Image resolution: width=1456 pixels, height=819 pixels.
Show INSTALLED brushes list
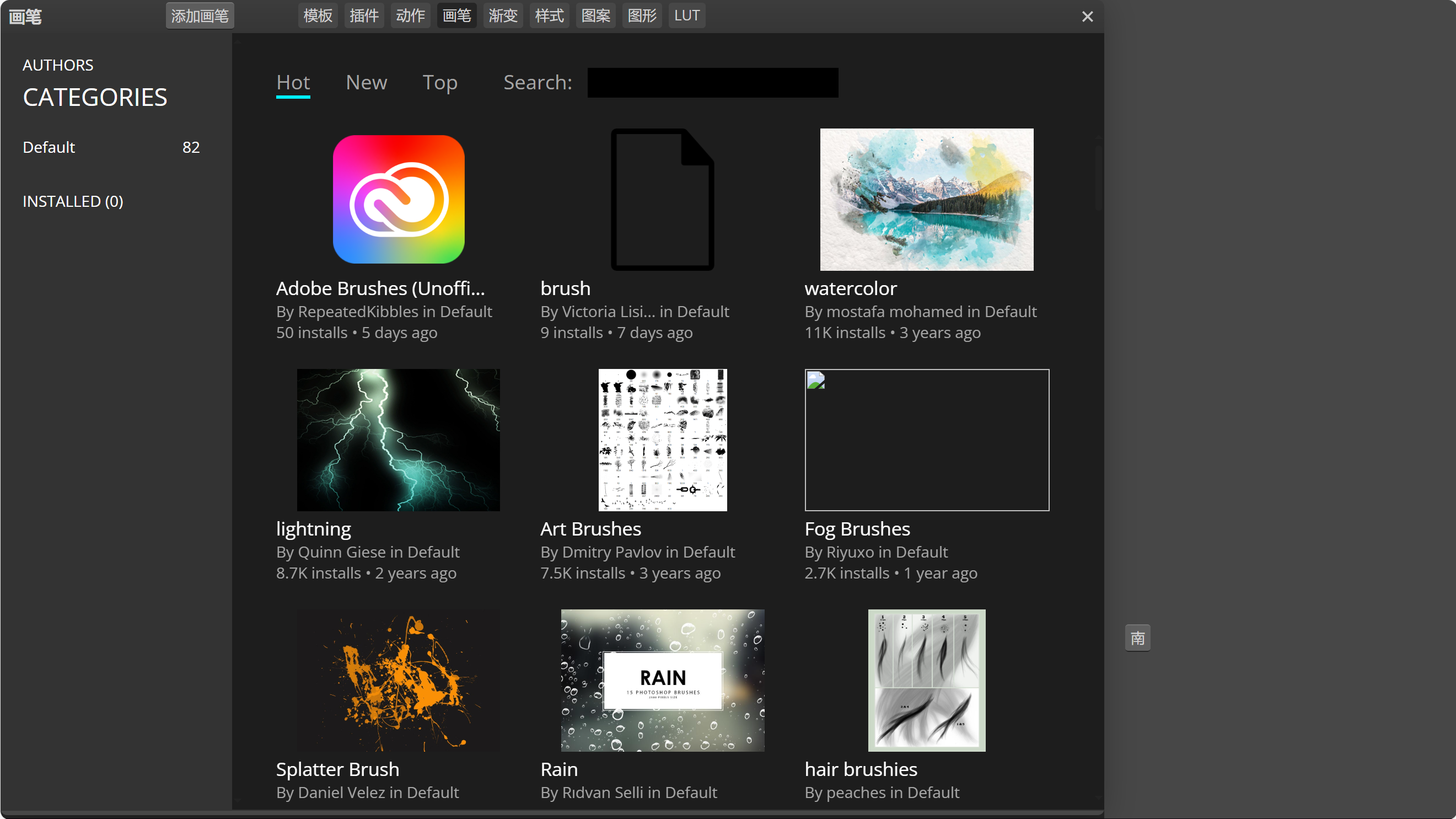(x=73, y=201)
